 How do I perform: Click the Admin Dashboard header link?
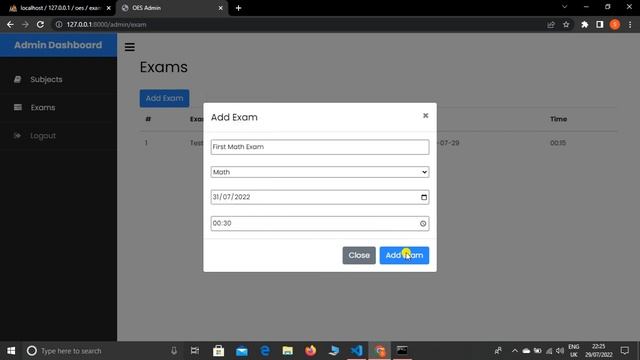click(x=58, y=45)
